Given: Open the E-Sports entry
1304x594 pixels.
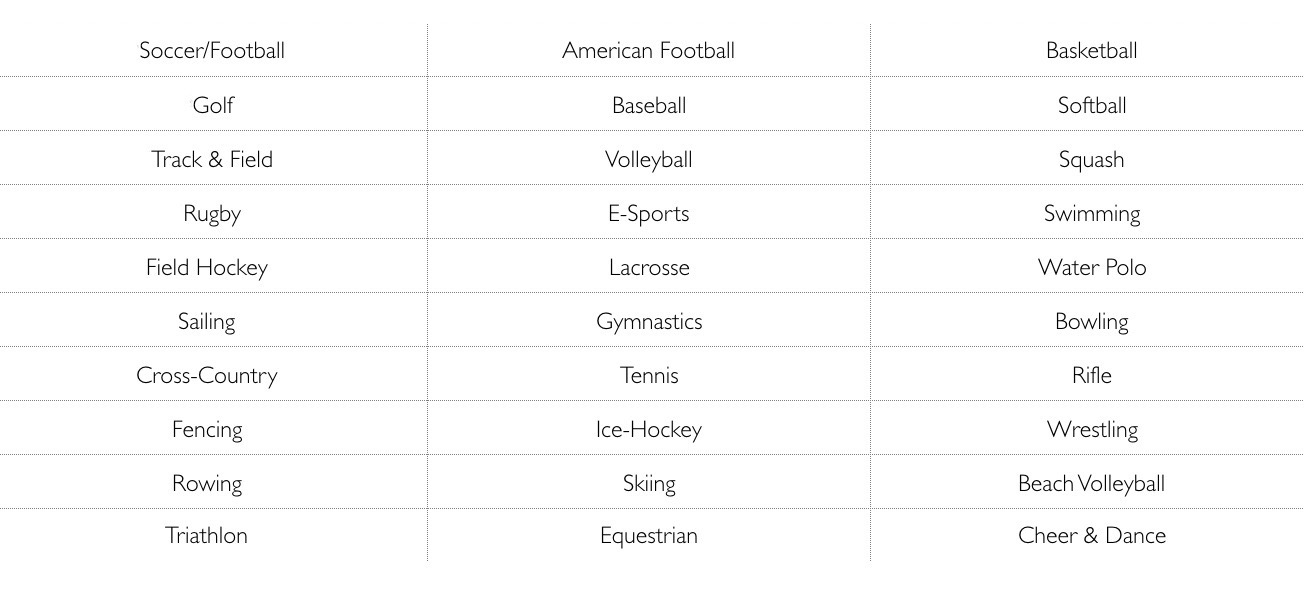Looking at the screenshot, I should tap(648, 213).
